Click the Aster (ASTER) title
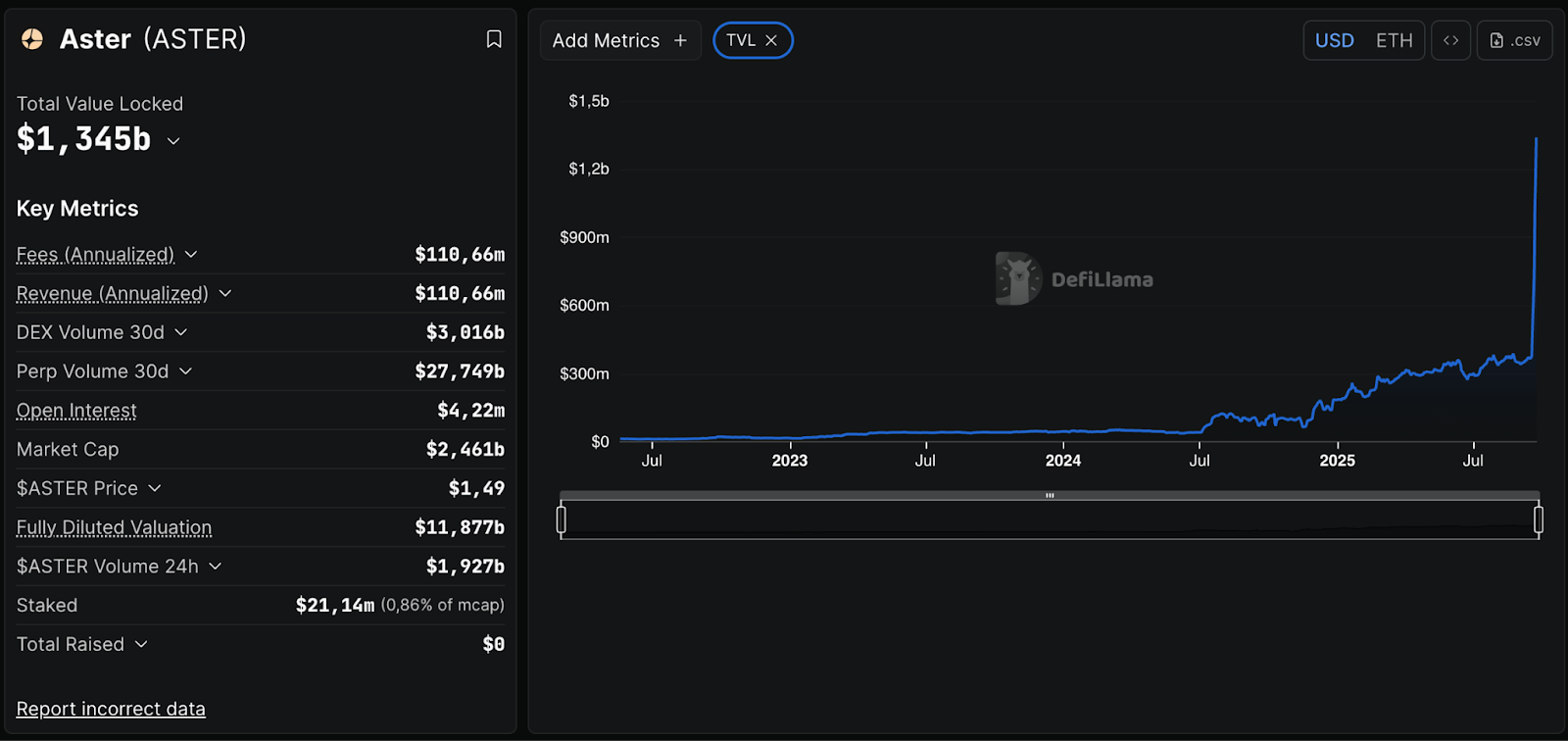This screenshot has width=1568, height=741. pos(153,39)
